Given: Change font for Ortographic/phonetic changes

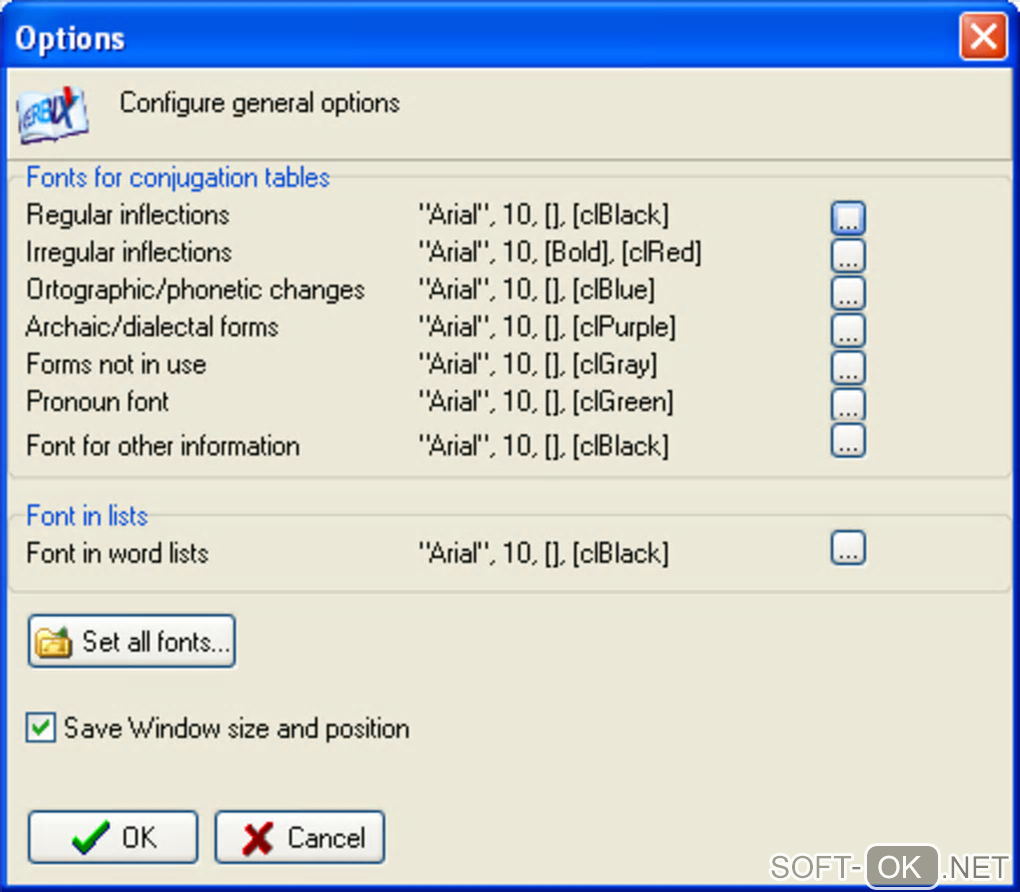Looking at the screenshot, I should [848, 292].
